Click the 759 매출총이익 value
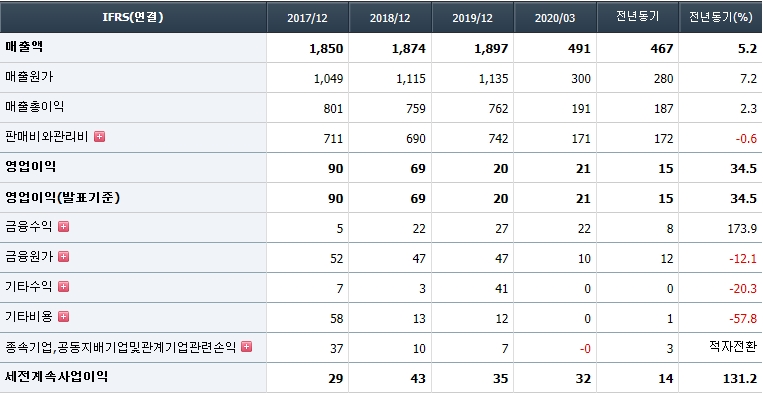 [416, 108]
